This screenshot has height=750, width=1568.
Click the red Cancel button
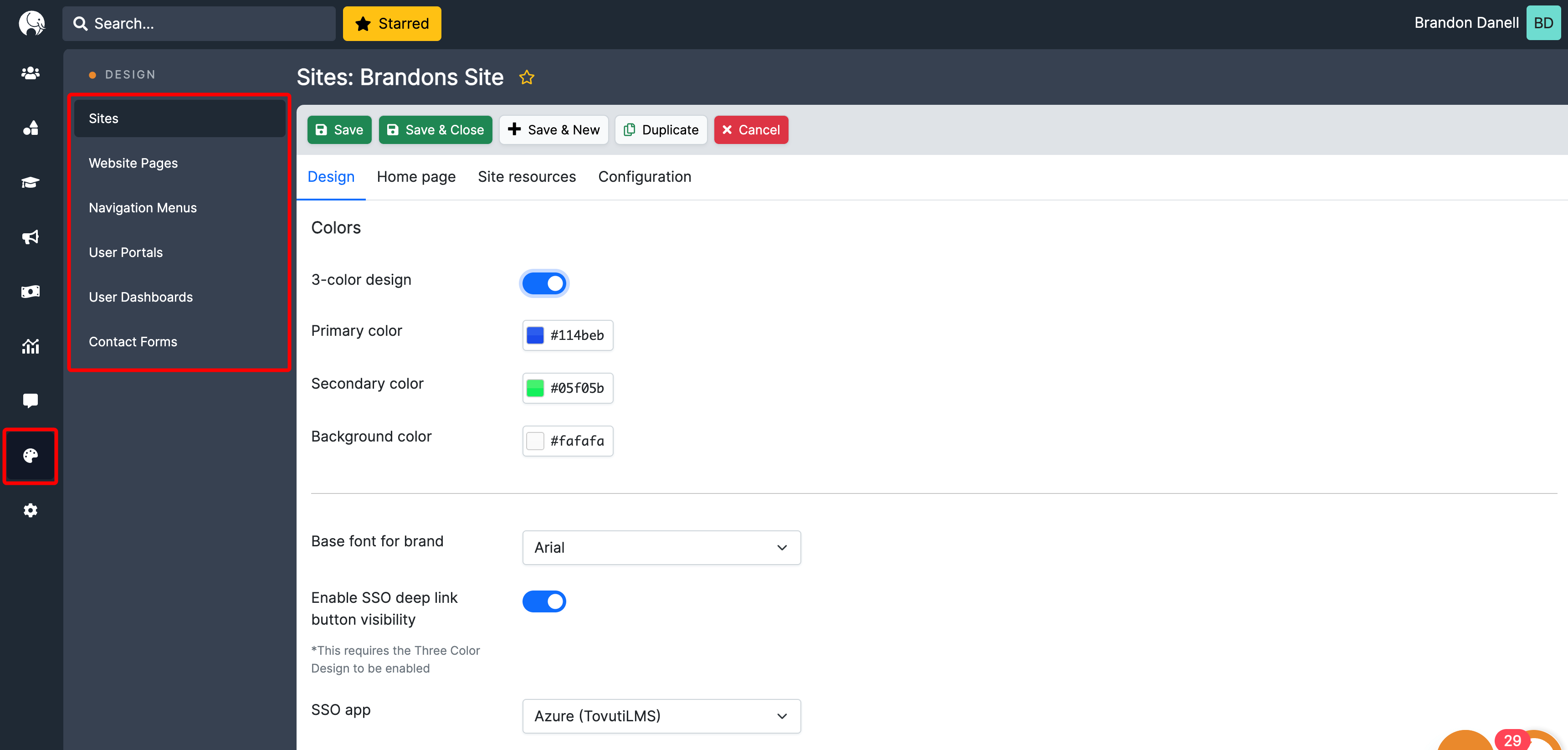tap(751, 130)
